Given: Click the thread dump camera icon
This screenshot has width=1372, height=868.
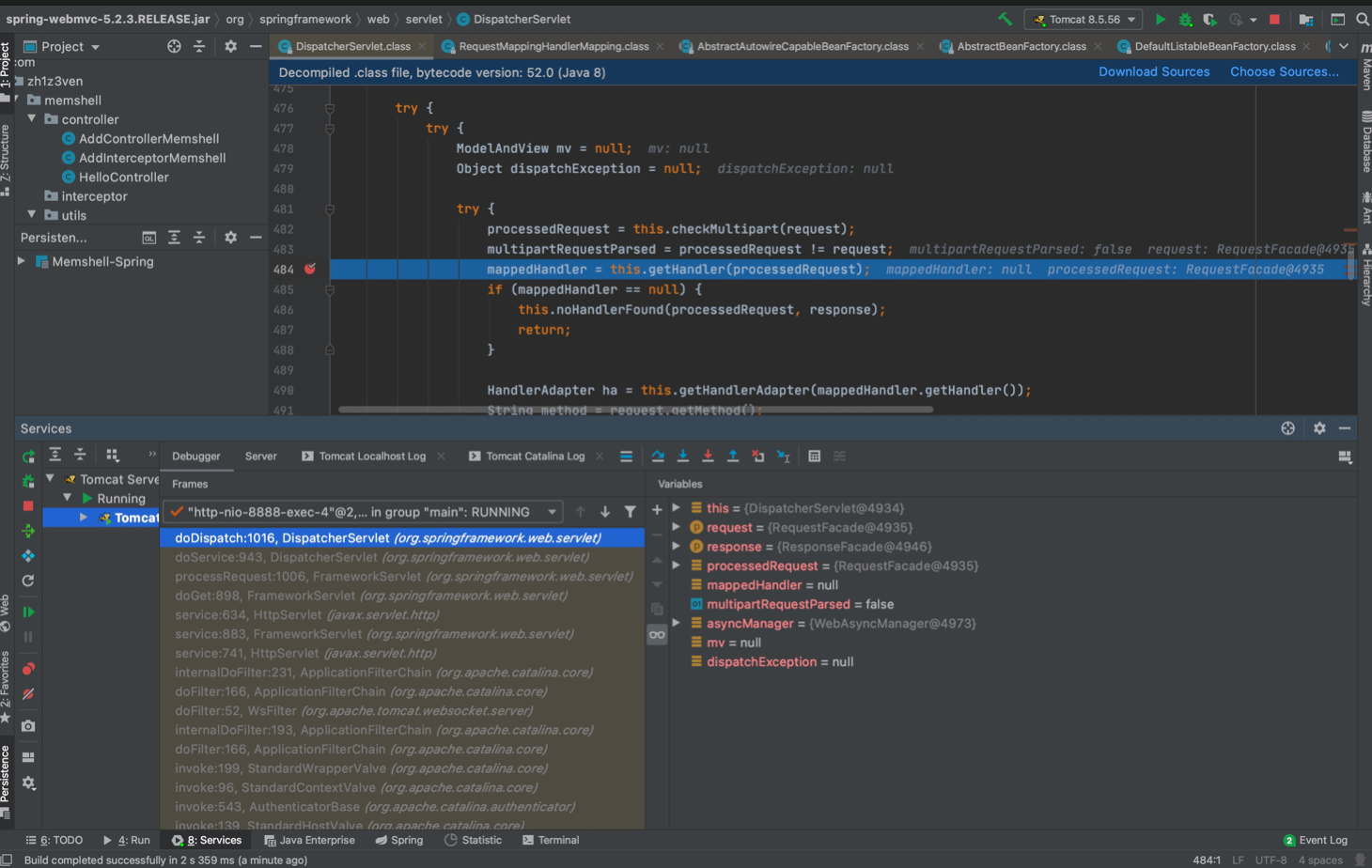Looking at the screenshot, I should tap(28, 726).
